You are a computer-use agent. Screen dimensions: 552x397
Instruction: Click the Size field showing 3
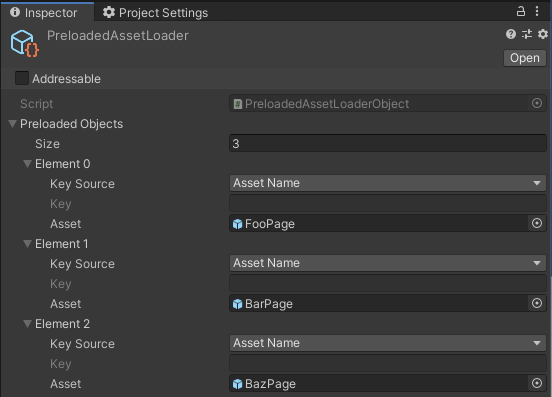click(x=388, y=143)
